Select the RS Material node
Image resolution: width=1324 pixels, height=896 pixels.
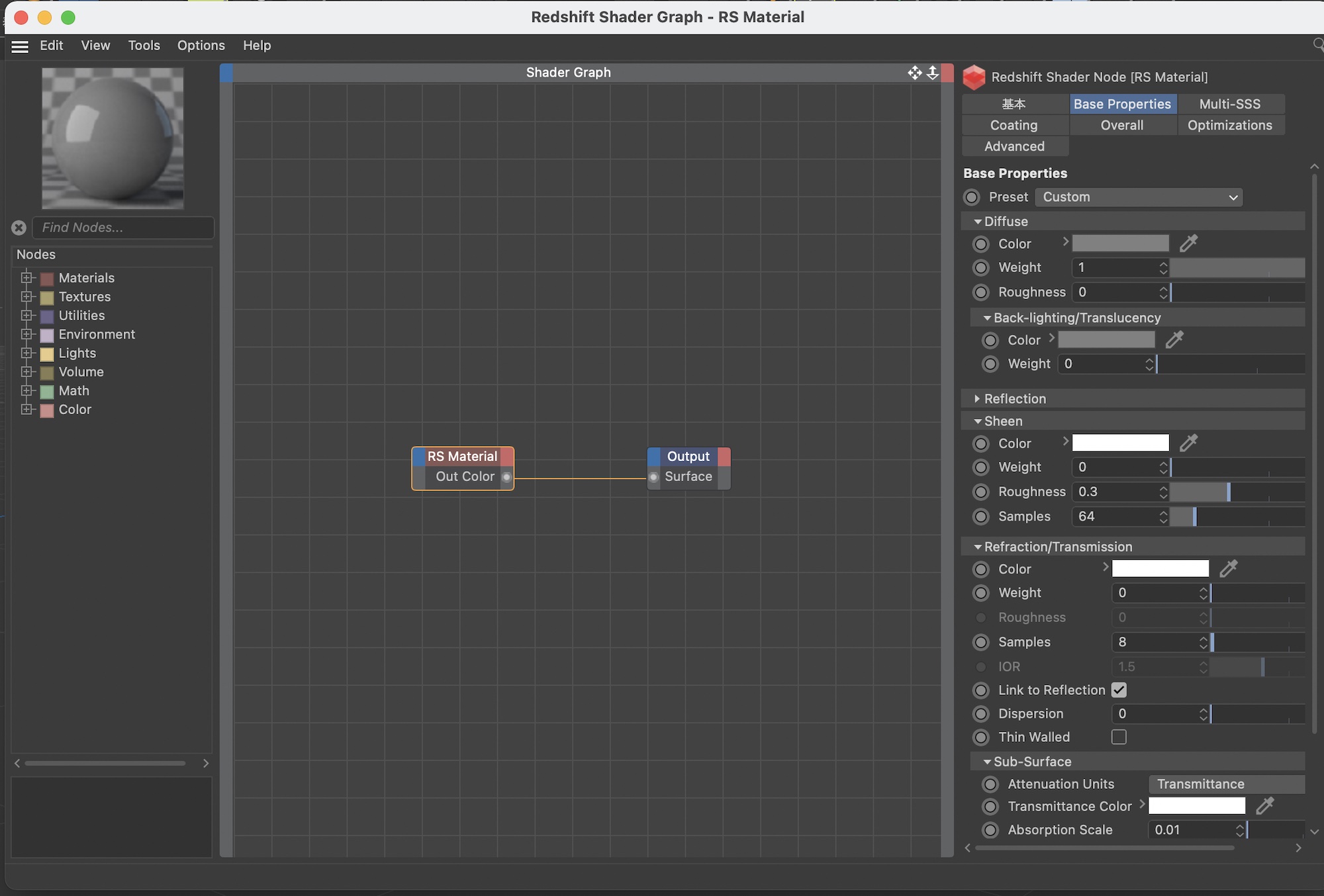461,457
